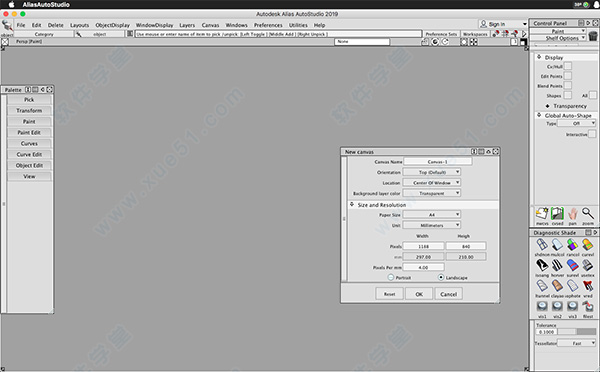Click the Apple logo in the macOS menu bar
Viewport: 600px width, 372px height.
[11, 5]
